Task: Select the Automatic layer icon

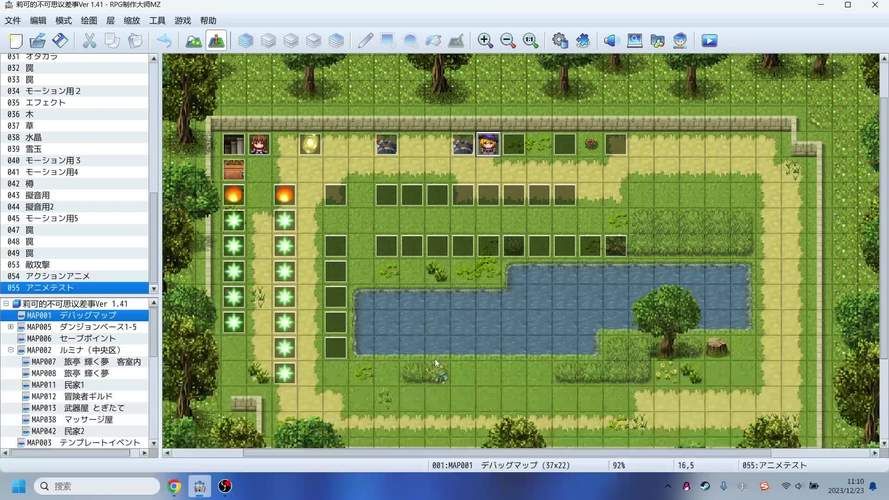Action: coord(245,41)
